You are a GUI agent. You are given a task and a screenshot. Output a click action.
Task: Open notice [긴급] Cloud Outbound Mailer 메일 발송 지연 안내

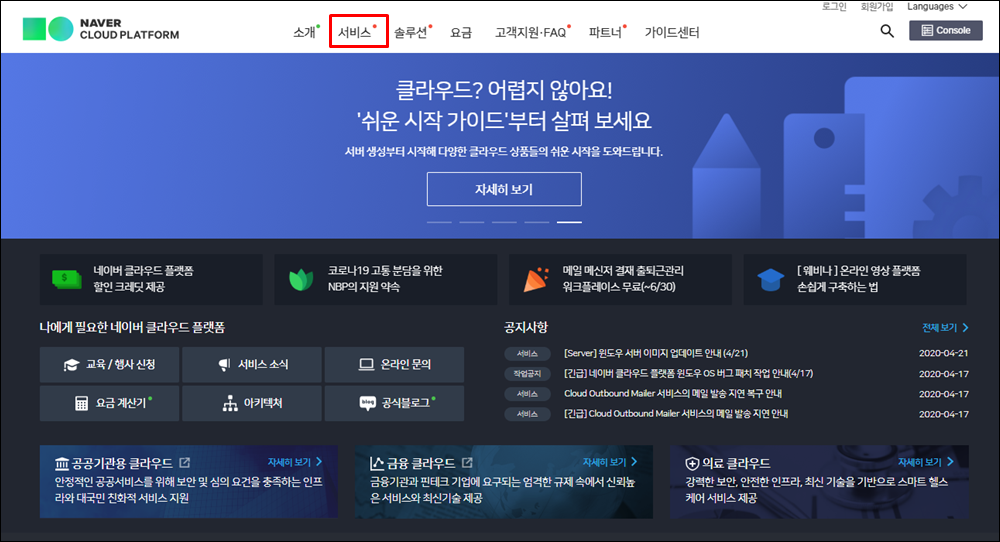click(x=676, y=414)
